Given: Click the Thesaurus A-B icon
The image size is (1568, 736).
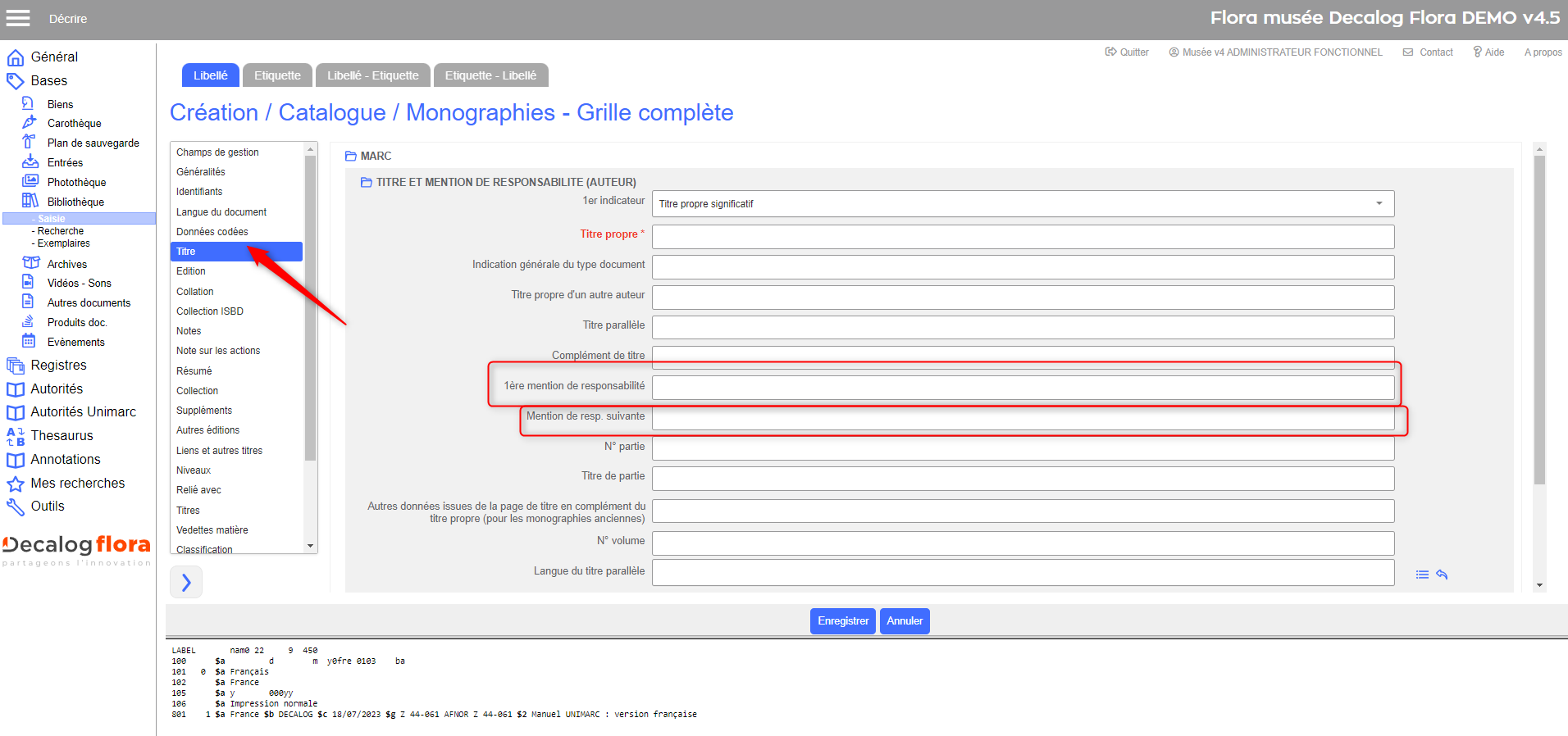Looking at the screenshot, I should pyautogui.click(x=15, y=436).
